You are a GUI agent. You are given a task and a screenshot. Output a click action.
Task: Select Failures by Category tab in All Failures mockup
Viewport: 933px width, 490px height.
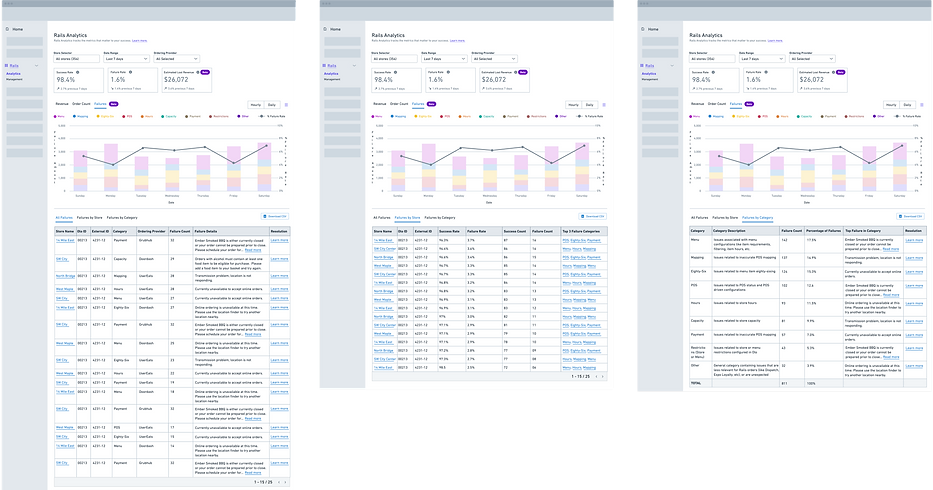(123, 218)
